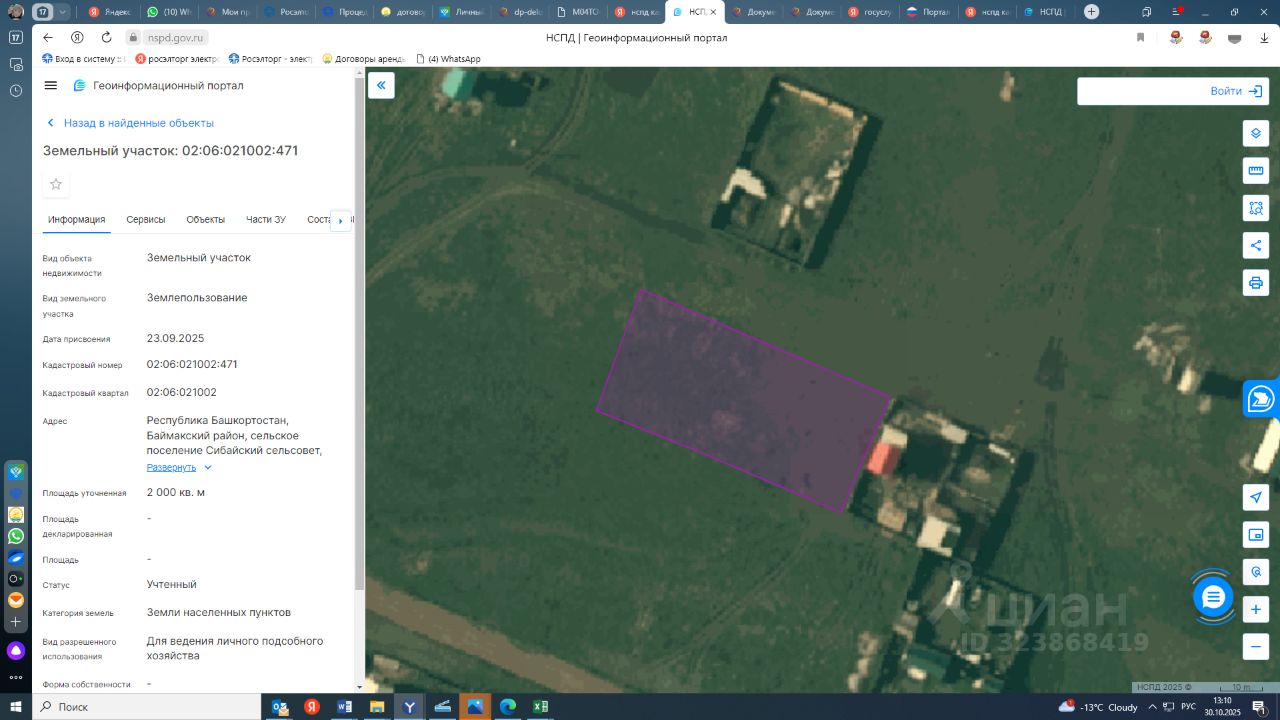Add a new app to browser sidebar
This screenshot has height=720, width=1280.
click(x=16, y=622)
